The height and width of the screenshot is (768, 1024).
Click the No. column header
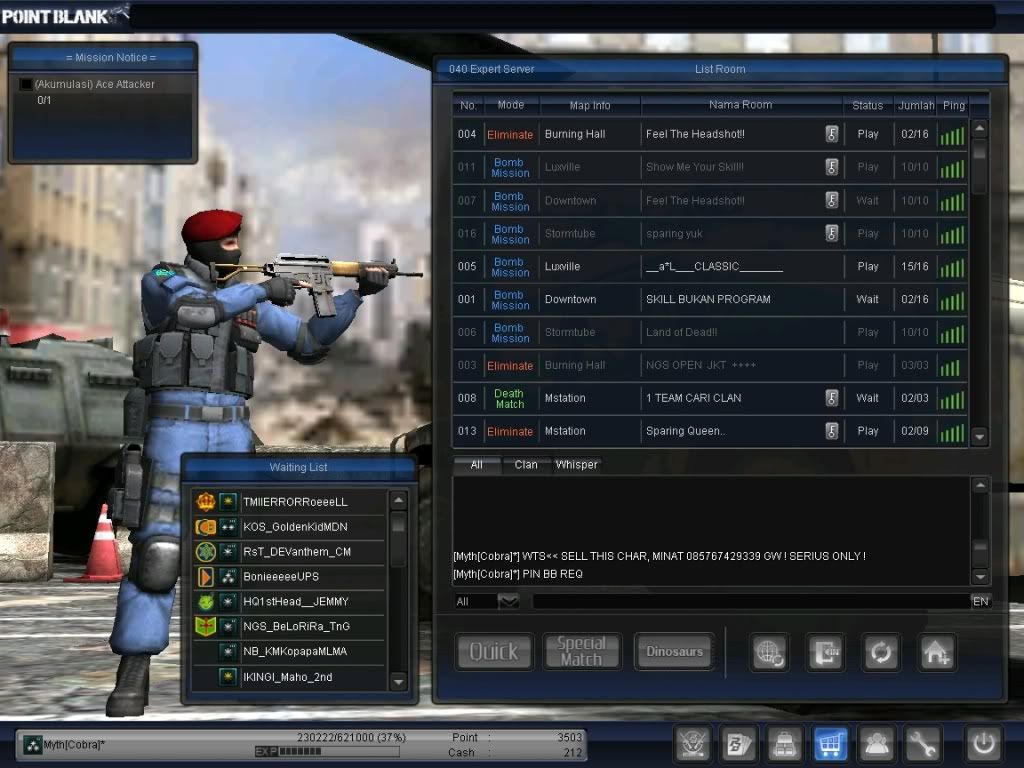pyautogui.click(x=468, y=105)
